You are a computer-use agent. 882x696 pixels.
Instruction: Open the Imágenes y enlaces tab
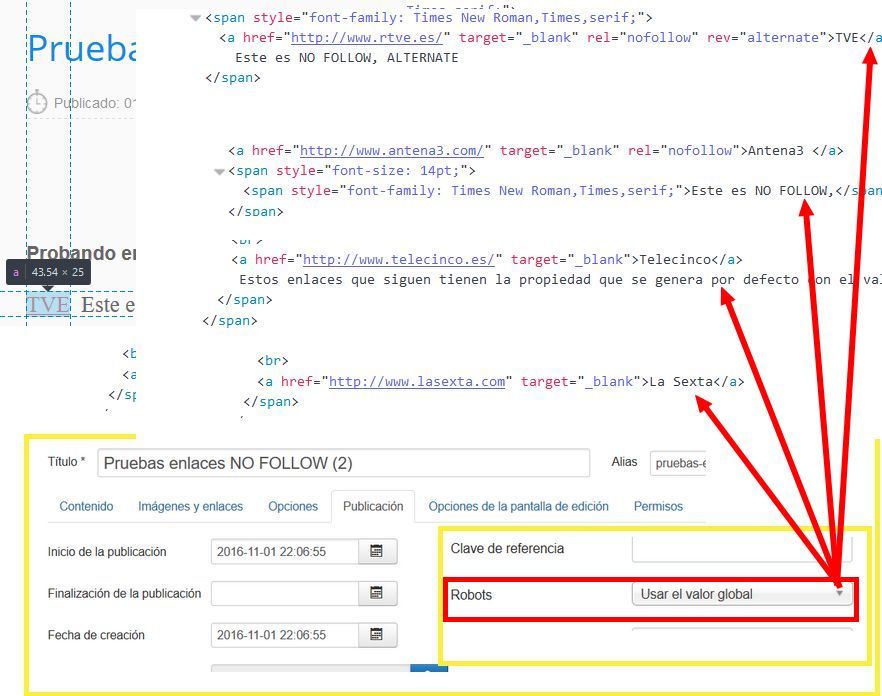pos(191,506)
